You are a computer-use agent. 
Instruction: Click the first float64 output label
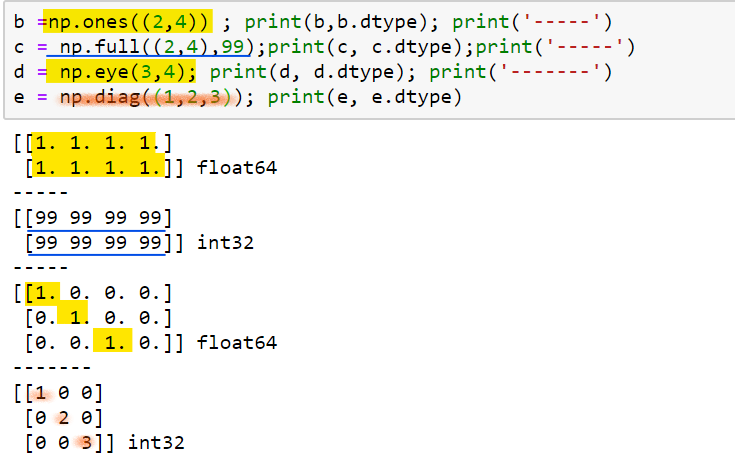click(x=237, y=168)
